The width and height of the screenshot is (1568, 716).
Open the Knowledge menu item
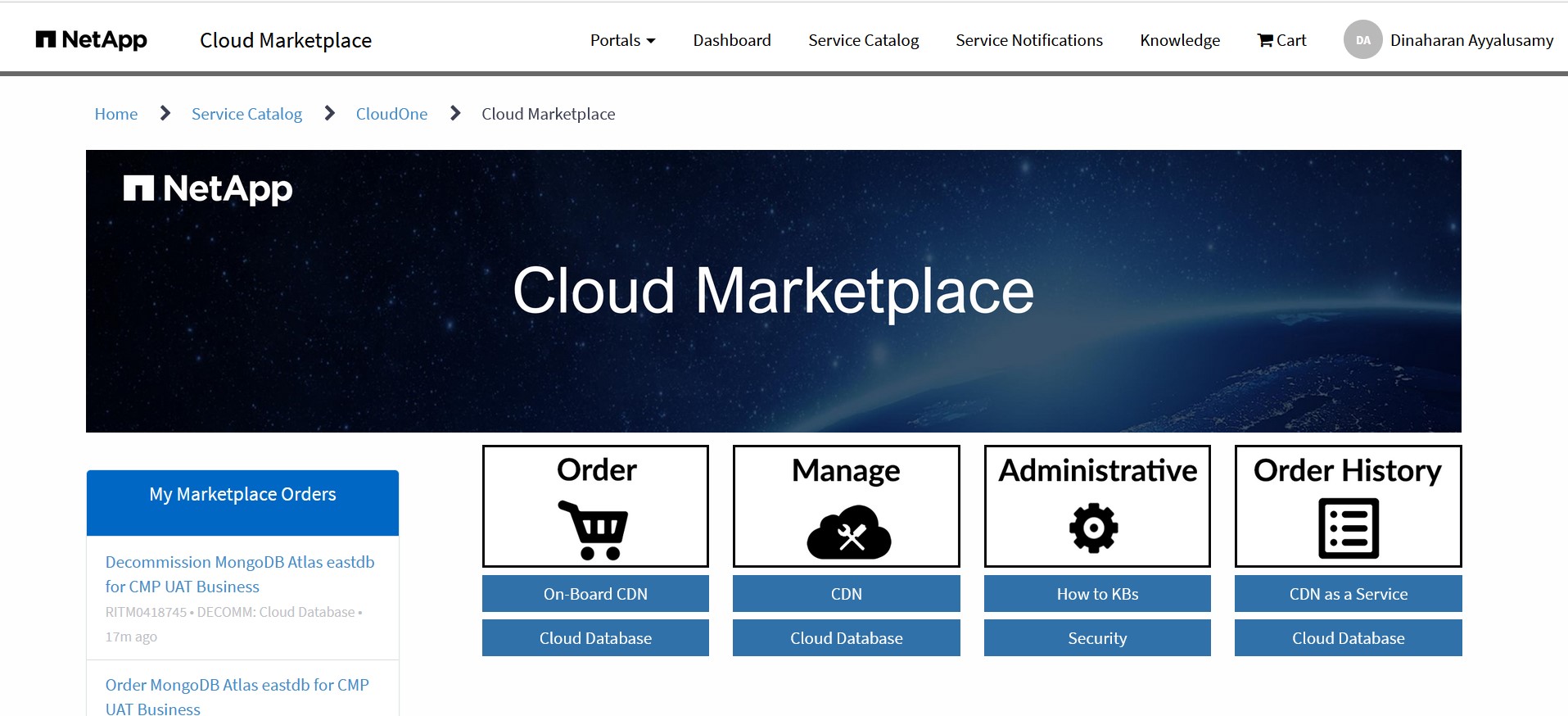[x=1180, y=40]
